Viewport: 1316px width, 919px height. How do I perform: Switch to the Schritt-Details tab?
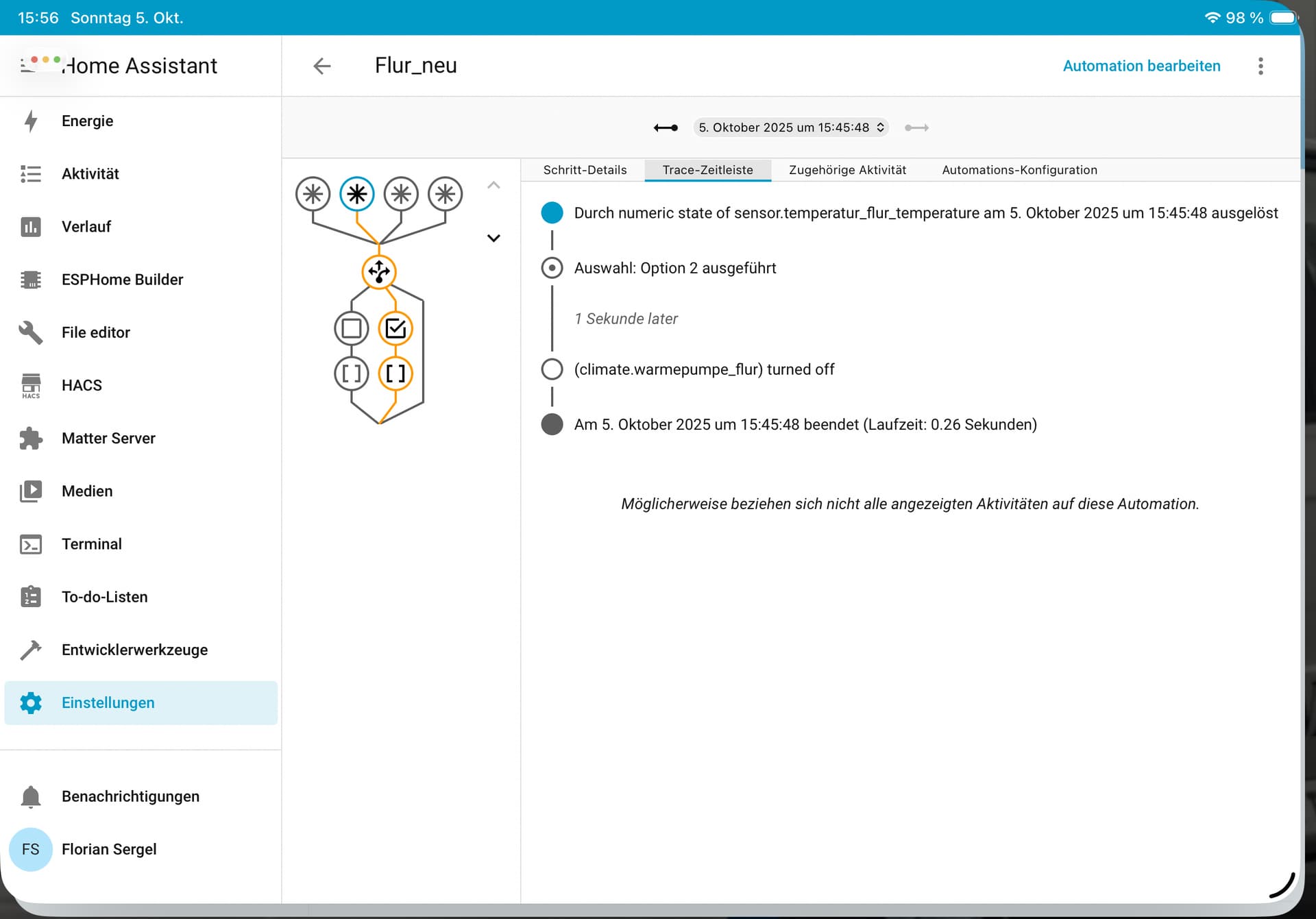(x=585, y=170)
